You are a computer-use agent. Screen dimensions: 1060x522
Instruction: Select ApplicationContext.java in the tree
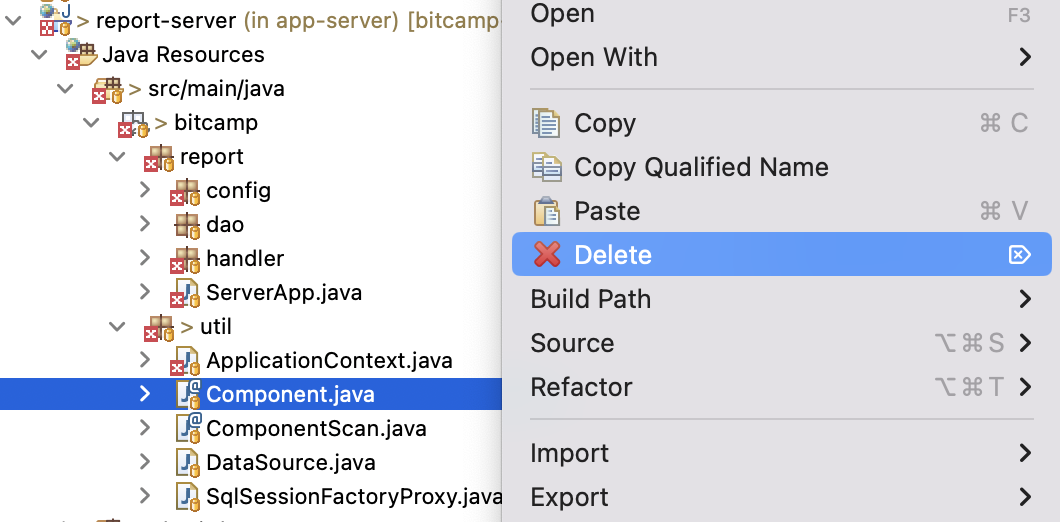click(329, 360)
